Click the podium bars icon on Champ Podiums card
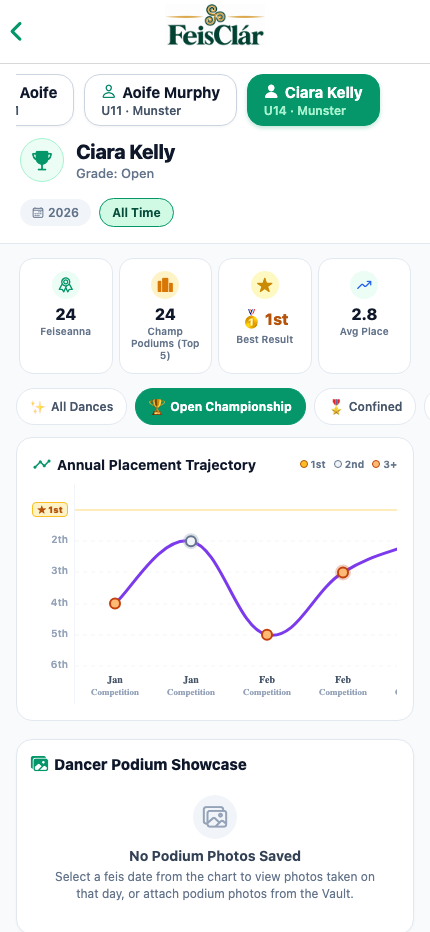The height and width of the screenshot is (932, 430). pos(165,286)
